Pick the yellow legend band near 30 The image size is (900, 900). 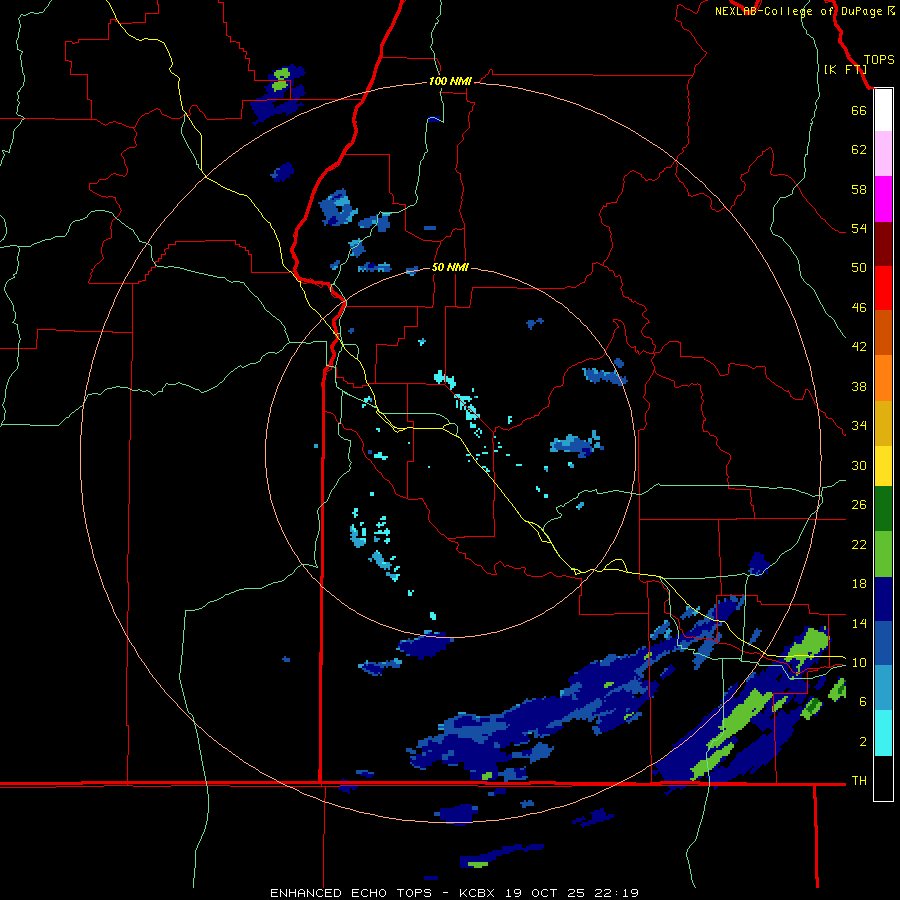(x=883, y=466)
